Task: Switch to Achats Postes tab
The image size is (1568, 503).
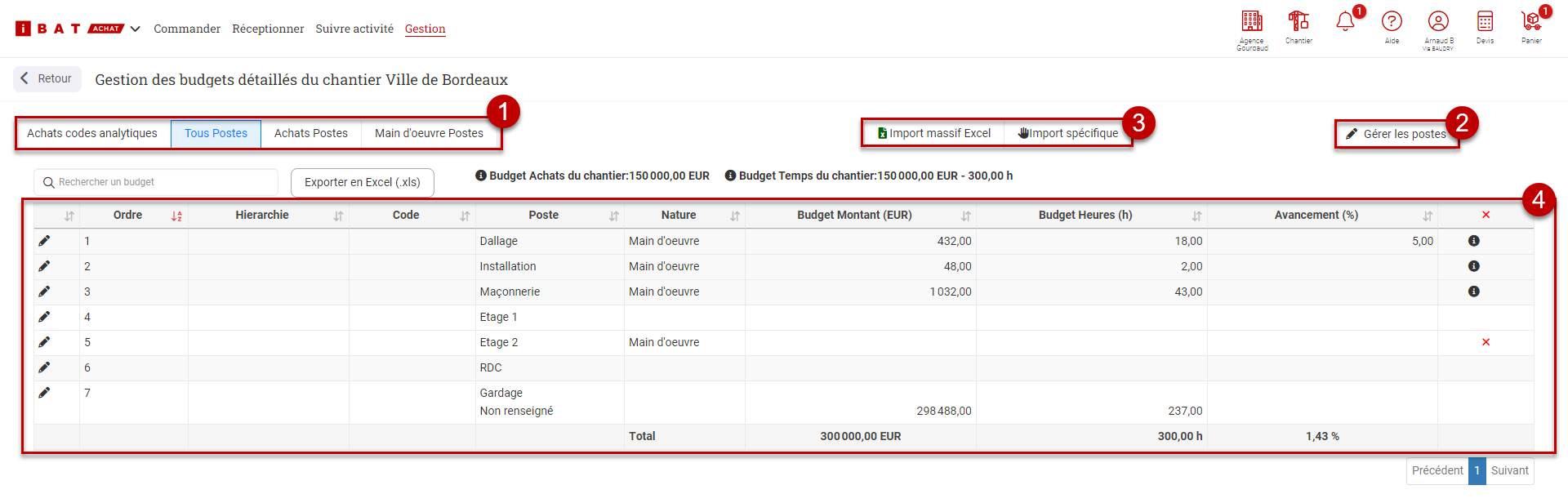Action: coord(310,134)
